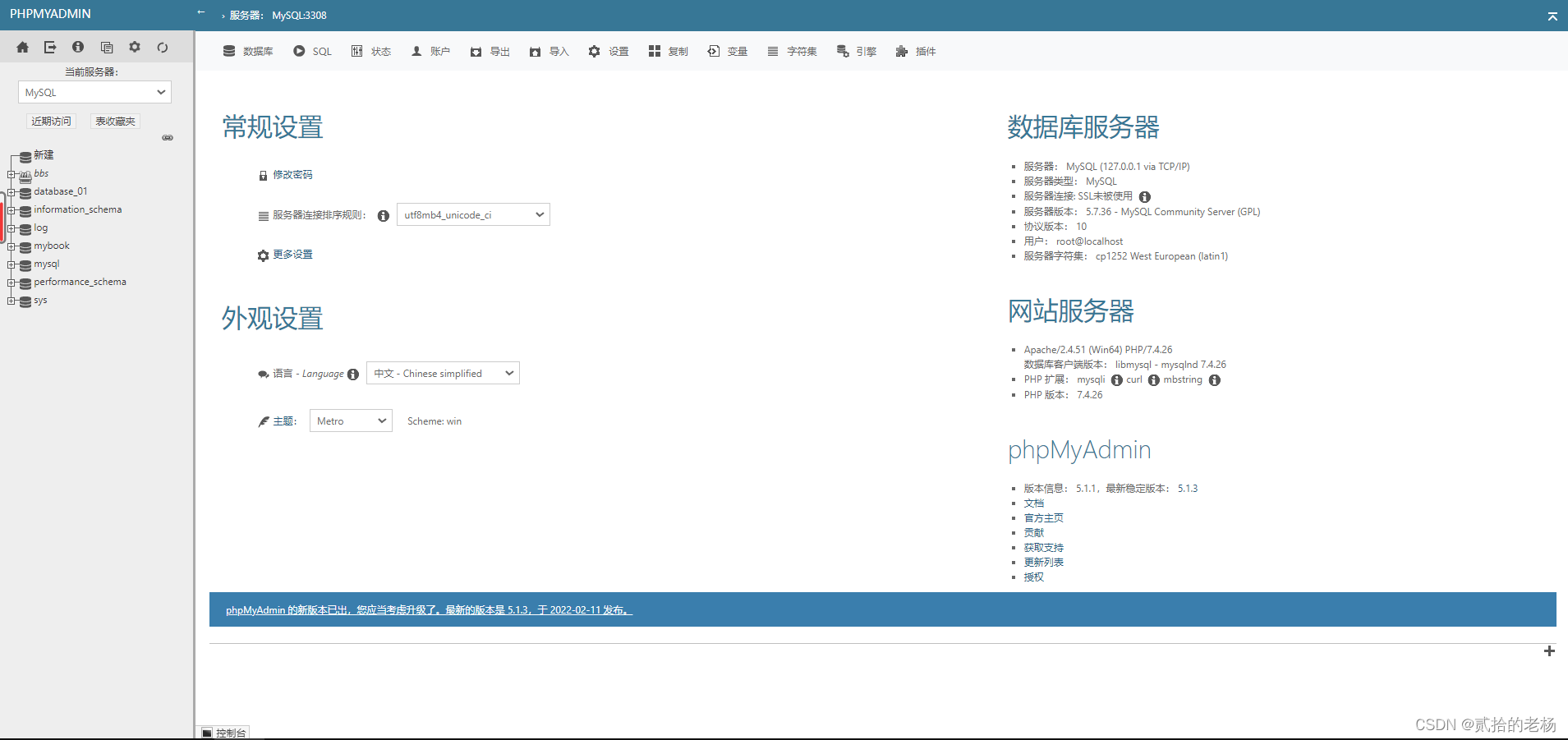Open the current server MySQL dropdown
1568x740 pixels.
pos(94,93)
